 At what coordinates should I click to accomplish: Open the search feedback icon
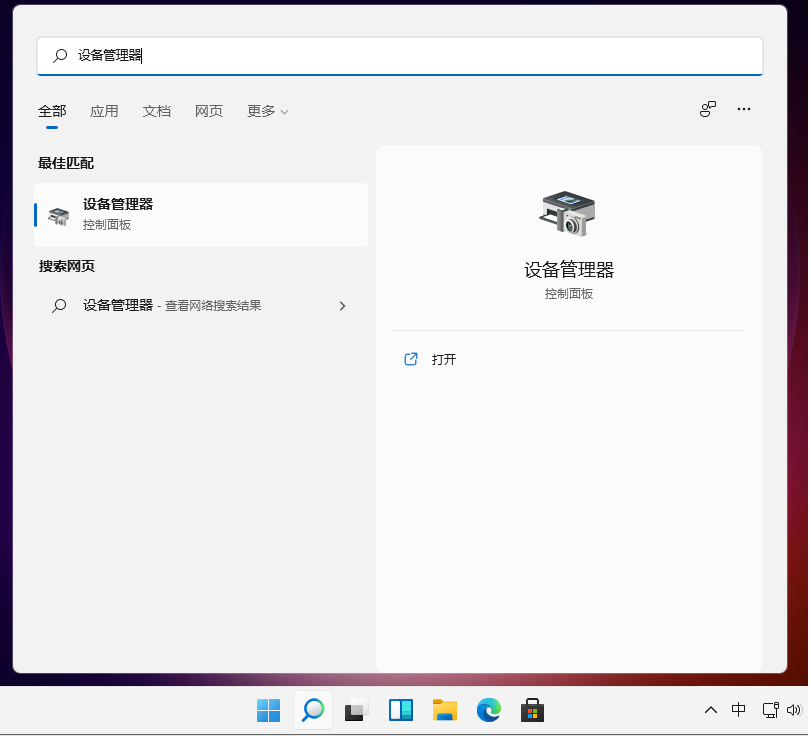point(707,109)
